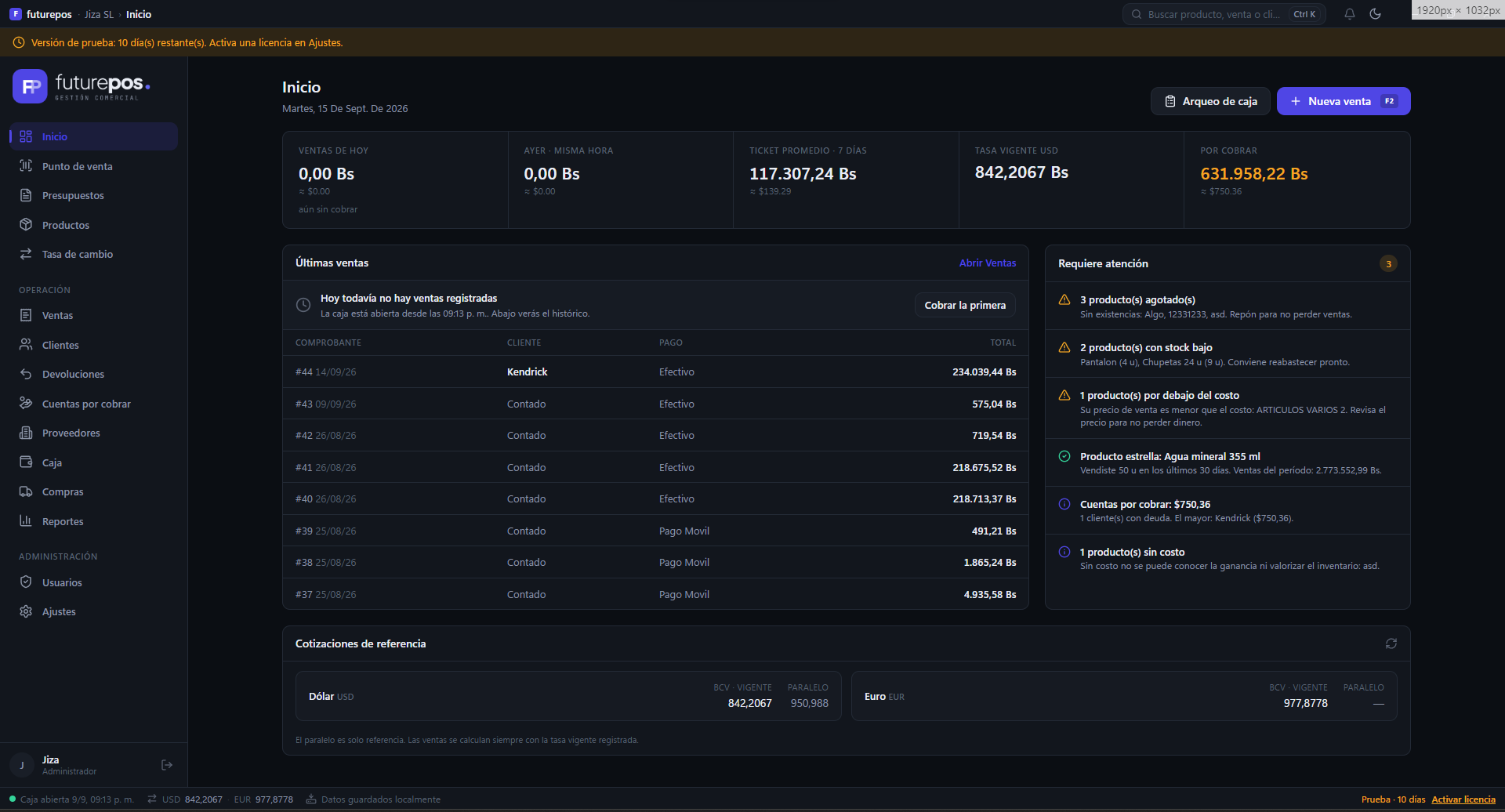Open the Cuentas por cobrar $750,36 notice
The height and width of the screenshot is (812, 1505).
point(1228,511)
